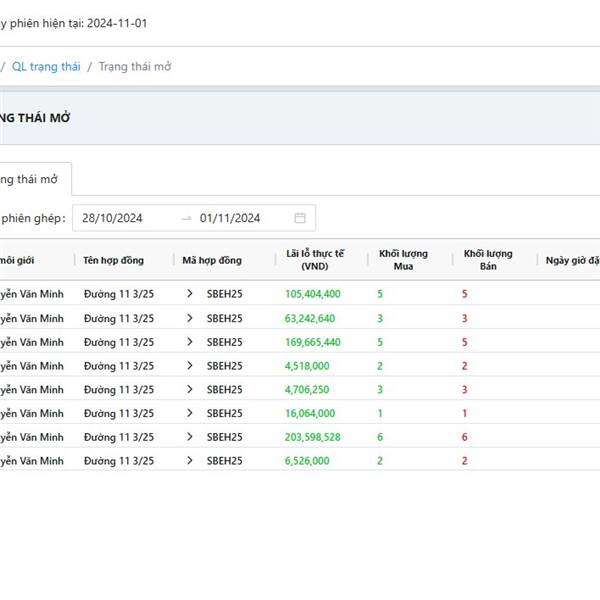Expand row with profit 63,242,640

click(x=189, y=318)
